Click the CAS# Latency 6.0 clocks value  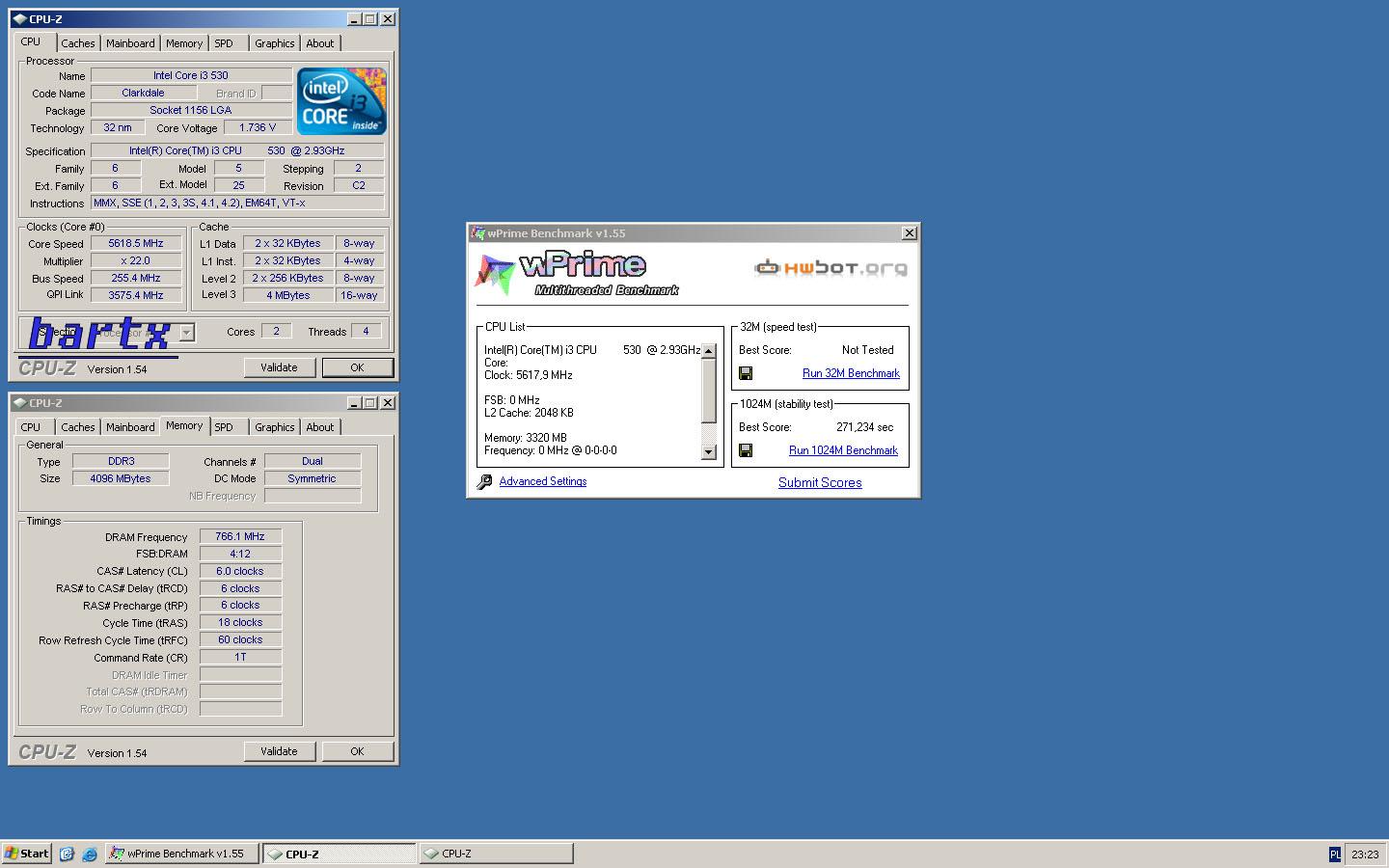[x=240, y=571]
